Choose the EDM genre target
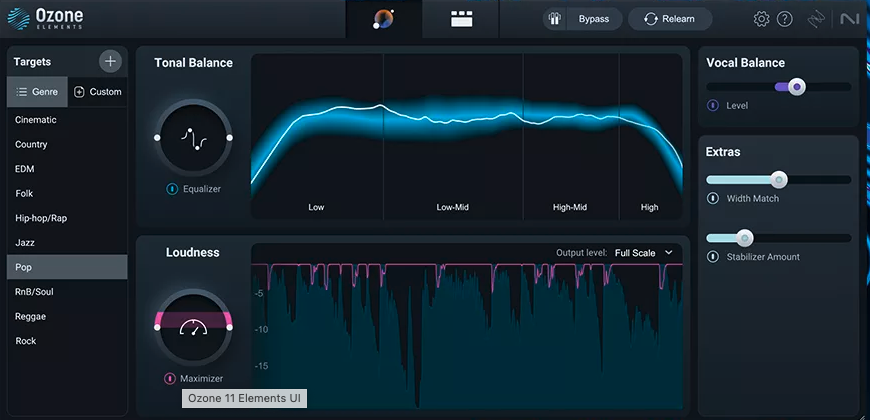 point(67,169)
